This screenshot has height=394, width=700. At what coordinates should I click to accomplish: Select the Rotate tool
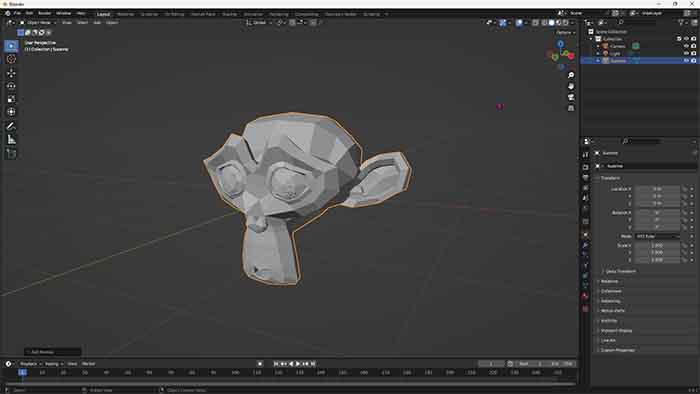(11, 86)
